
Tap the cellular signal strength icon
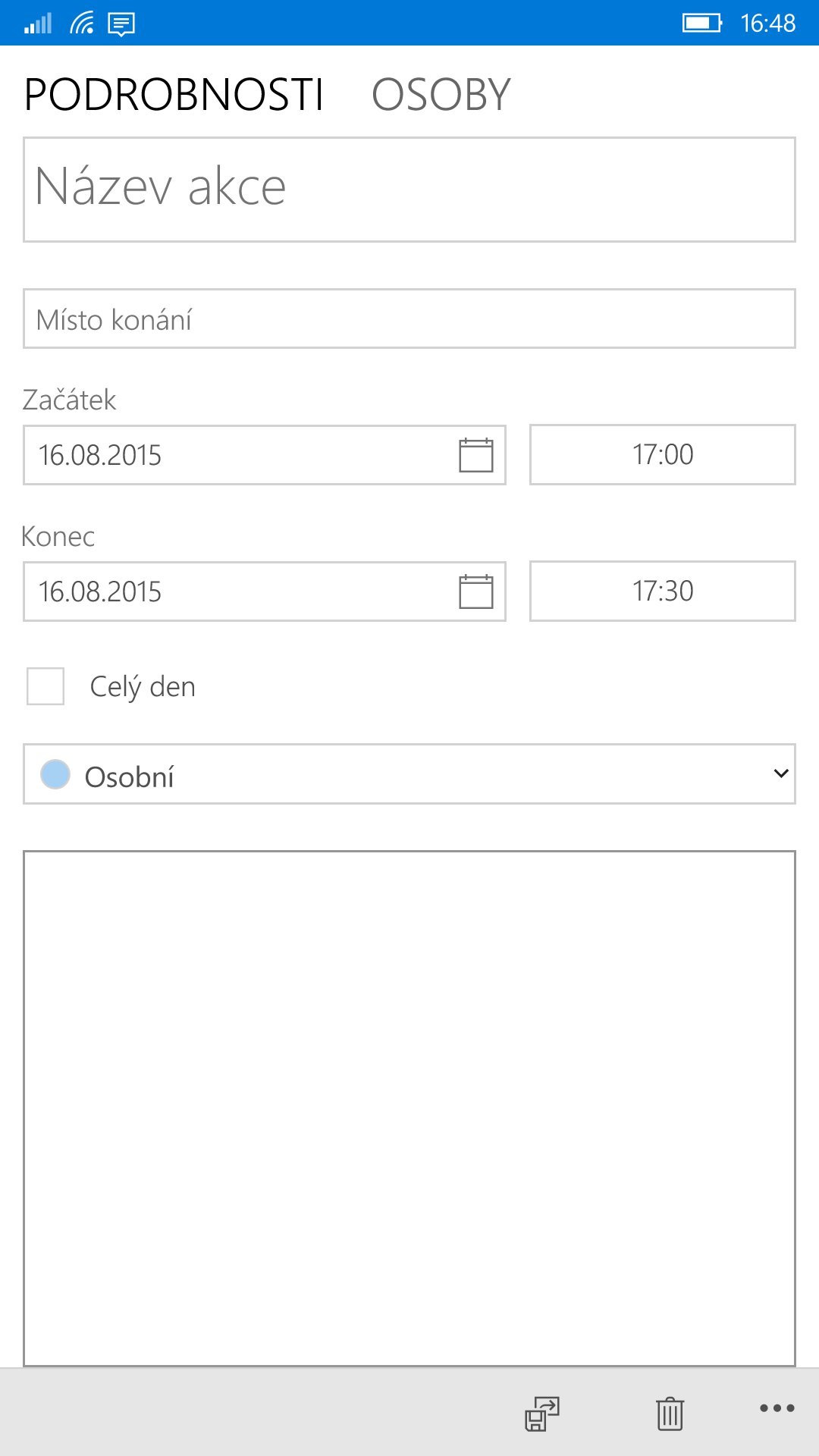[x=37, y=24]
